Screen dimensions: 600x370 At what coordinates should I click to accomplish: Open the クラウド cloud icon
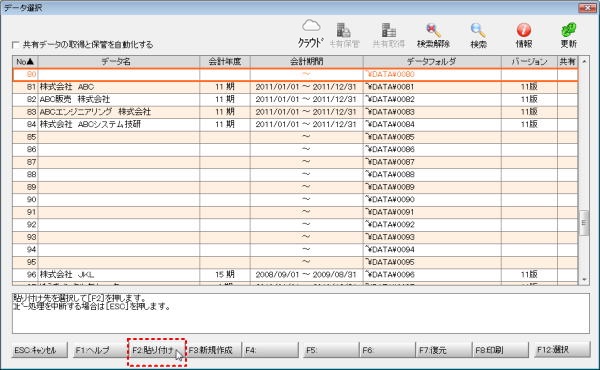pos(311,34)
